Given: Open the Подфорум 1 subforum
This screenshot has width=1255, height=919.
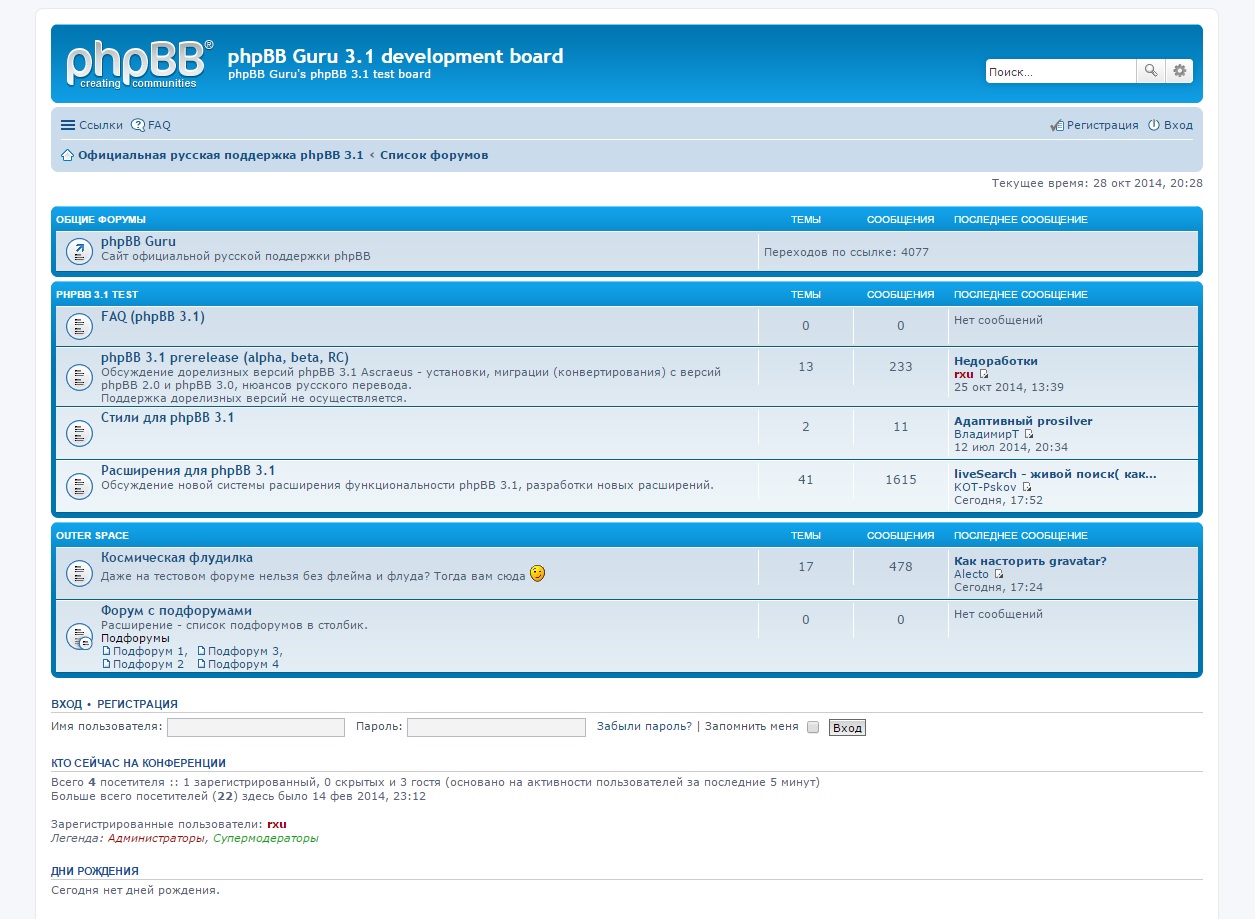Looking at the screenshot, I should tap(144, 651).
